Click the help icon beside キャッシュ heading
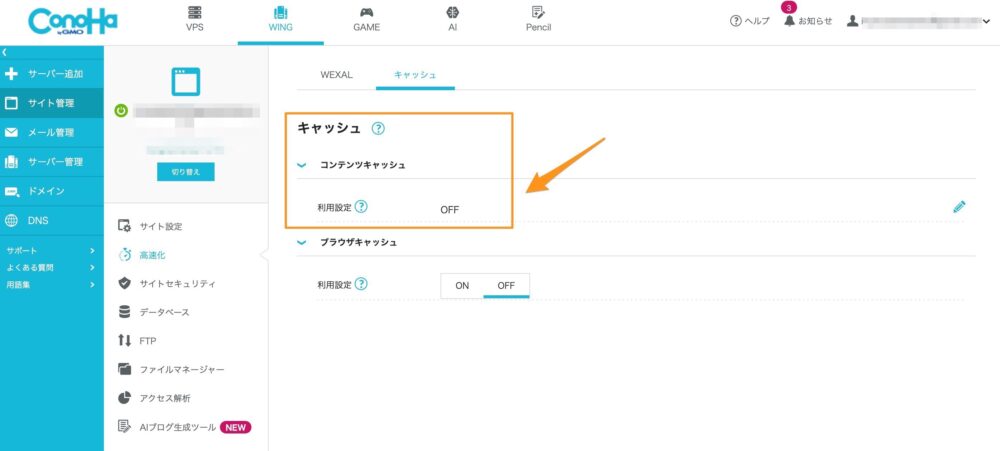1000x451 pixels. coord(378,128)
